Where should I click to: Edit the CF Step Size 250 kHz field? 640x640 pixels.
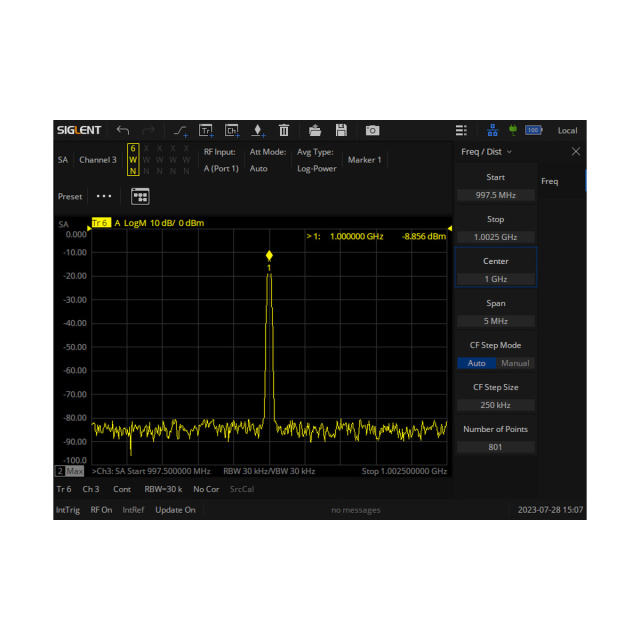496,405
